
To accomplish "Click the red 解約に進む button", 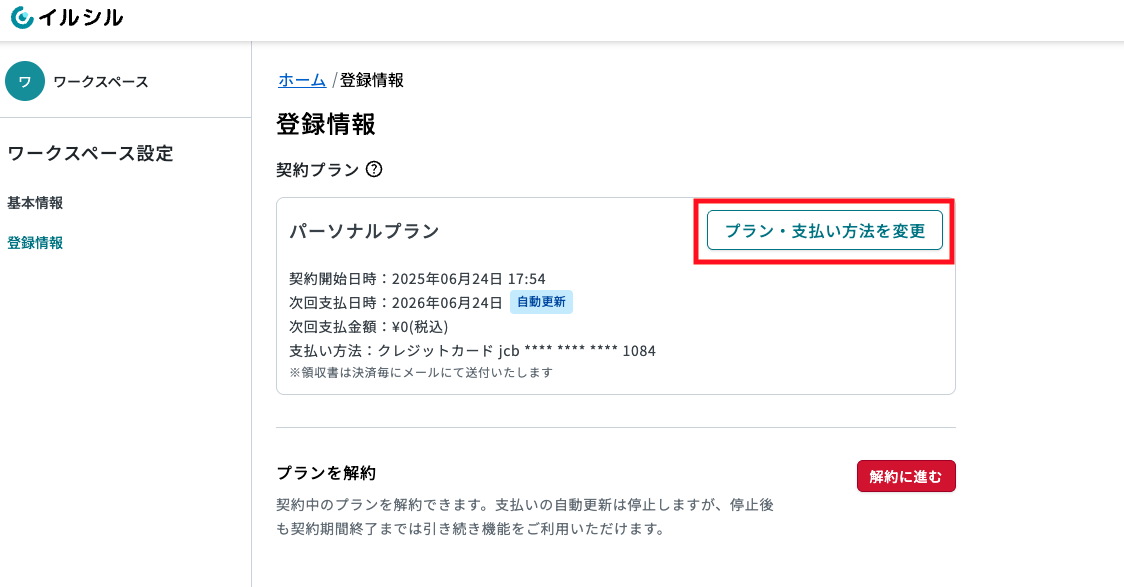I will tap(906, 477).
